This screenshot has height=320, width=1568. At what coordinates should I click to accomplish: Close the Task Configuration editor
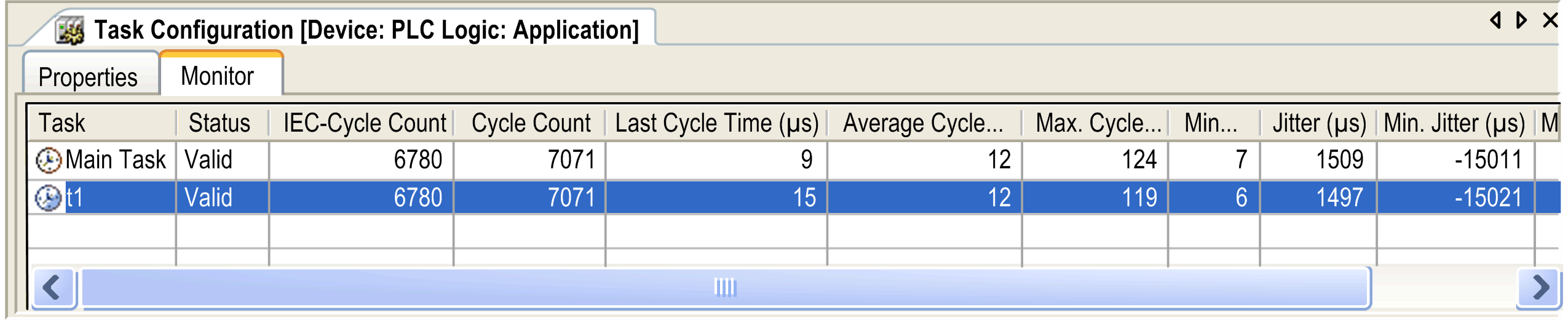coord(1550,20)
